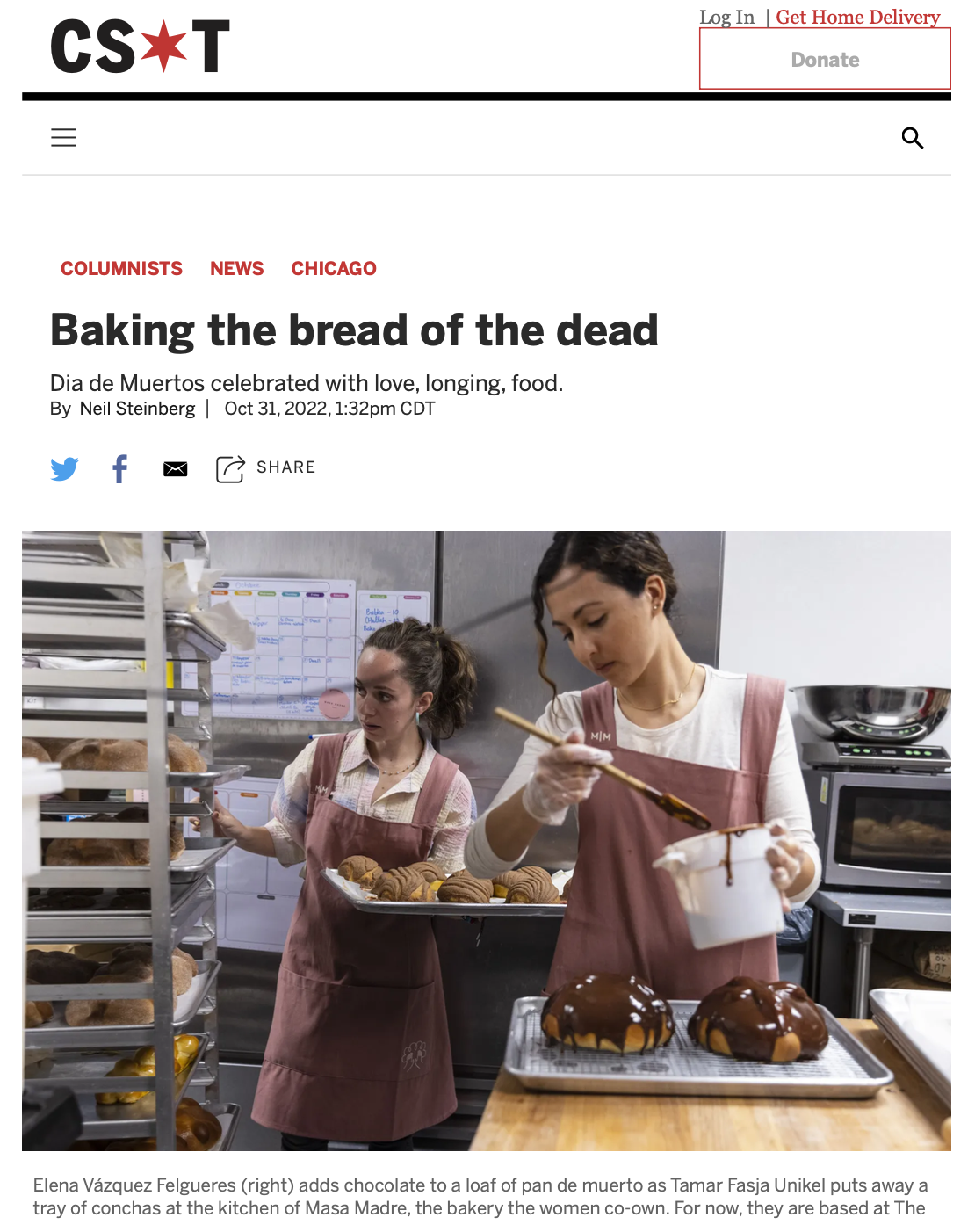Open the Chicago section
Screen dimensions: 975x1232
point(334,268)
